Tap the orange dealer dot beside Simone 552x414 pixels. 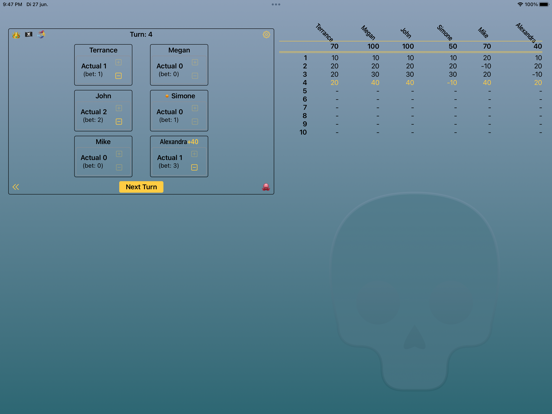point(167,96)
